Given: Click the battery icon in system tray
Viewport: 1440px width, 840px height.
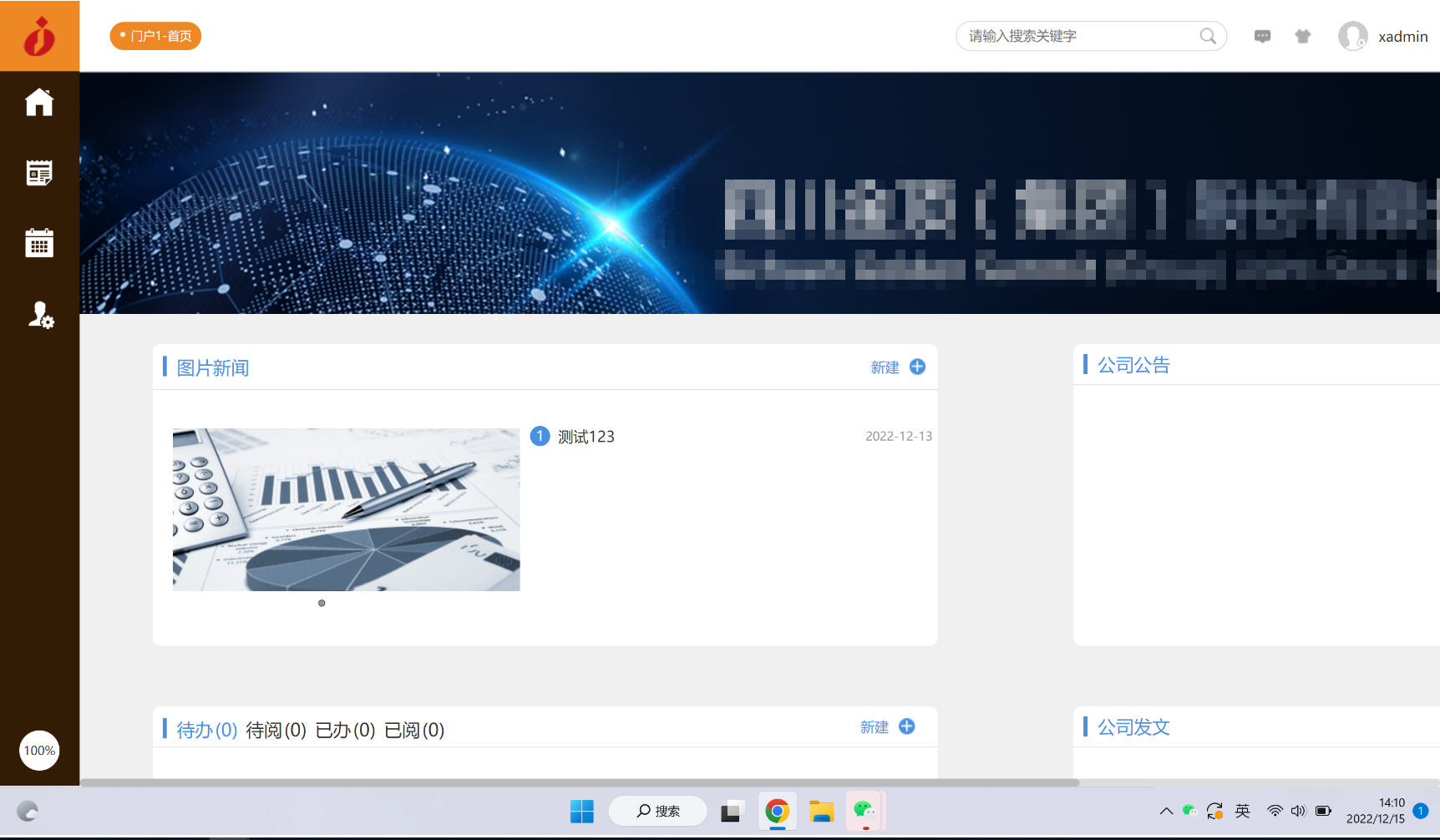Looking at the screenshot, I should (1323, 811).
